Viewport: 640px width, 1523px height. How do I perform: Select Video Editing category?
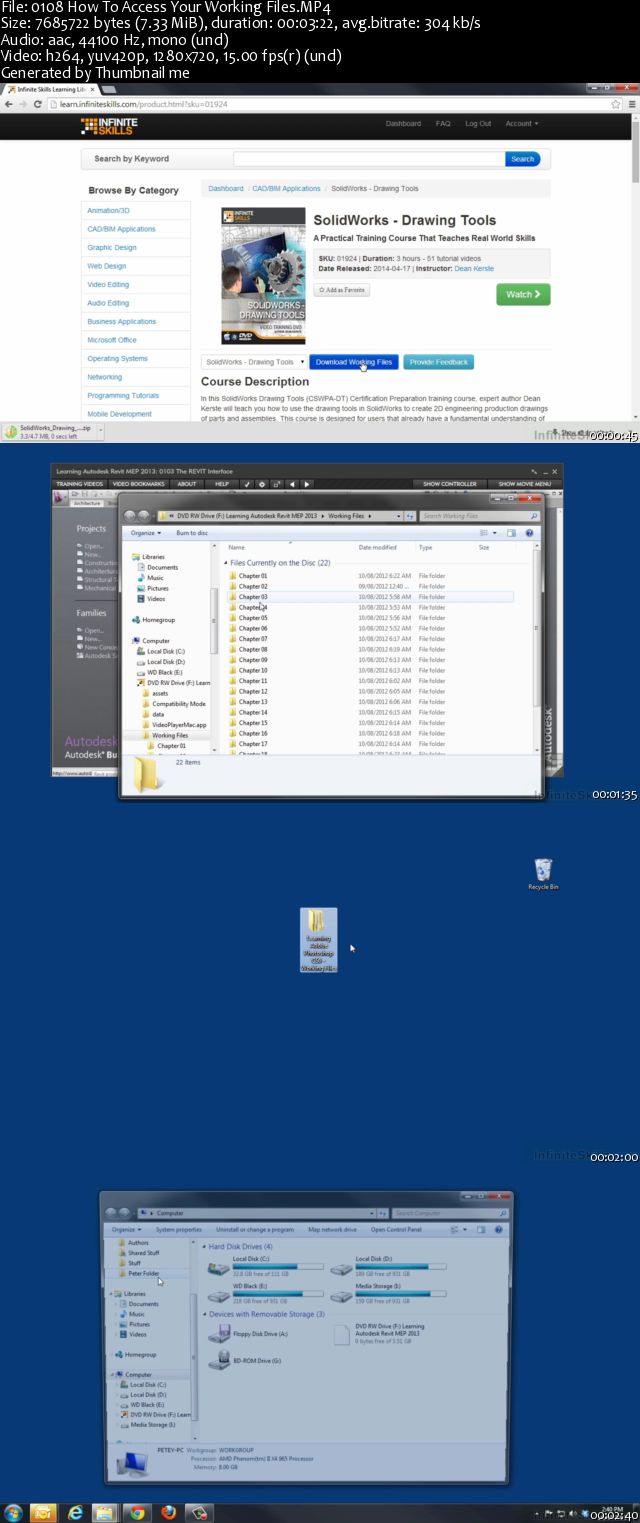pyautogui.click(x=108, y=285)
